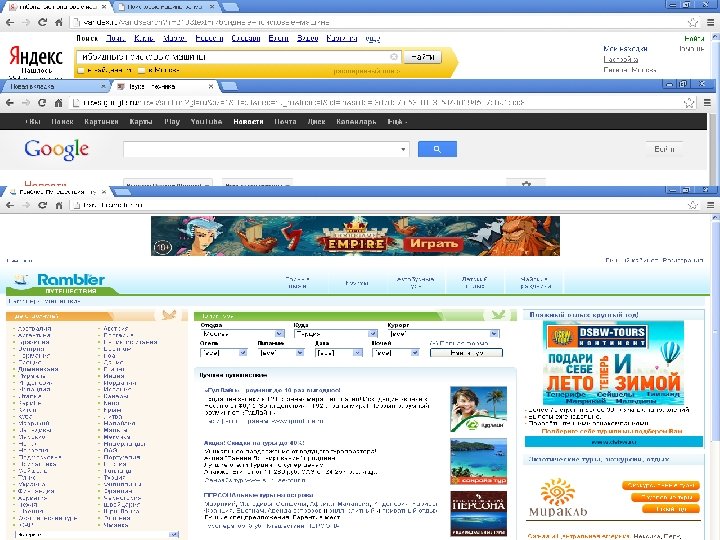The width and height of the screenshot is (720, 540).
Task: Open the Ночей nights dropdown
Action: tap(396, 353)
